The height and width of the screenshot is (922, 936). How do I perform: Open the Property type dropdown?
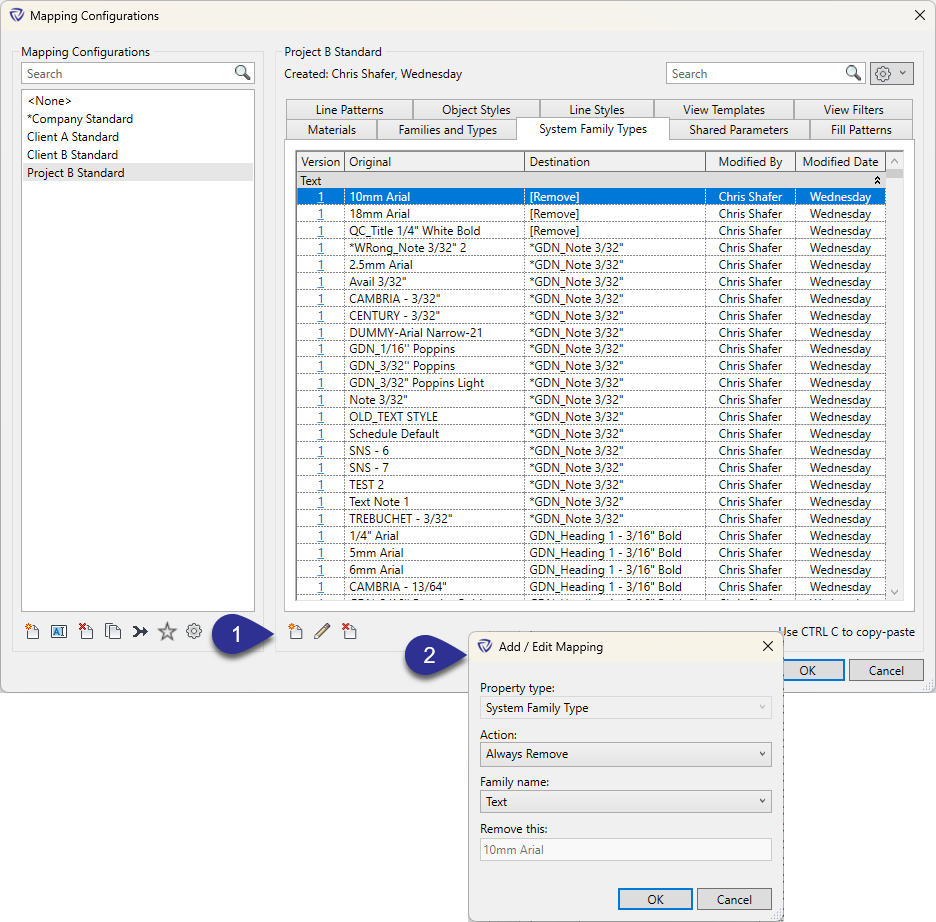(x=626, y=708)
